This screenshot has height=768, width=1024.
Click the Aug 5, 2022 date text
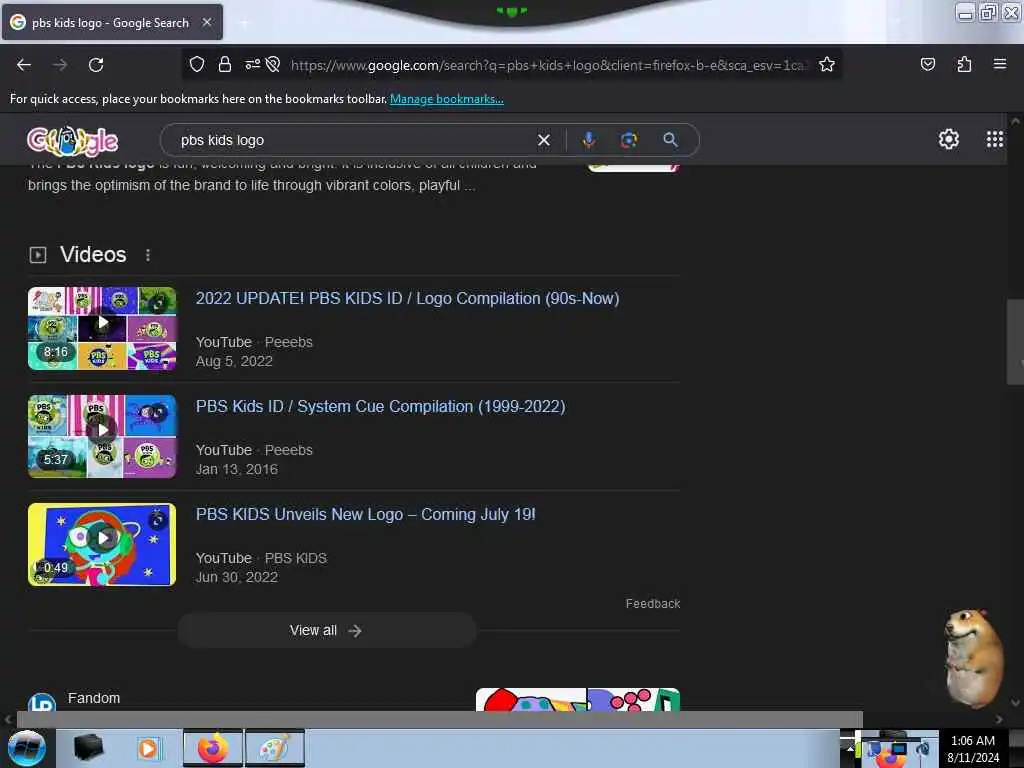pos(234,361)
